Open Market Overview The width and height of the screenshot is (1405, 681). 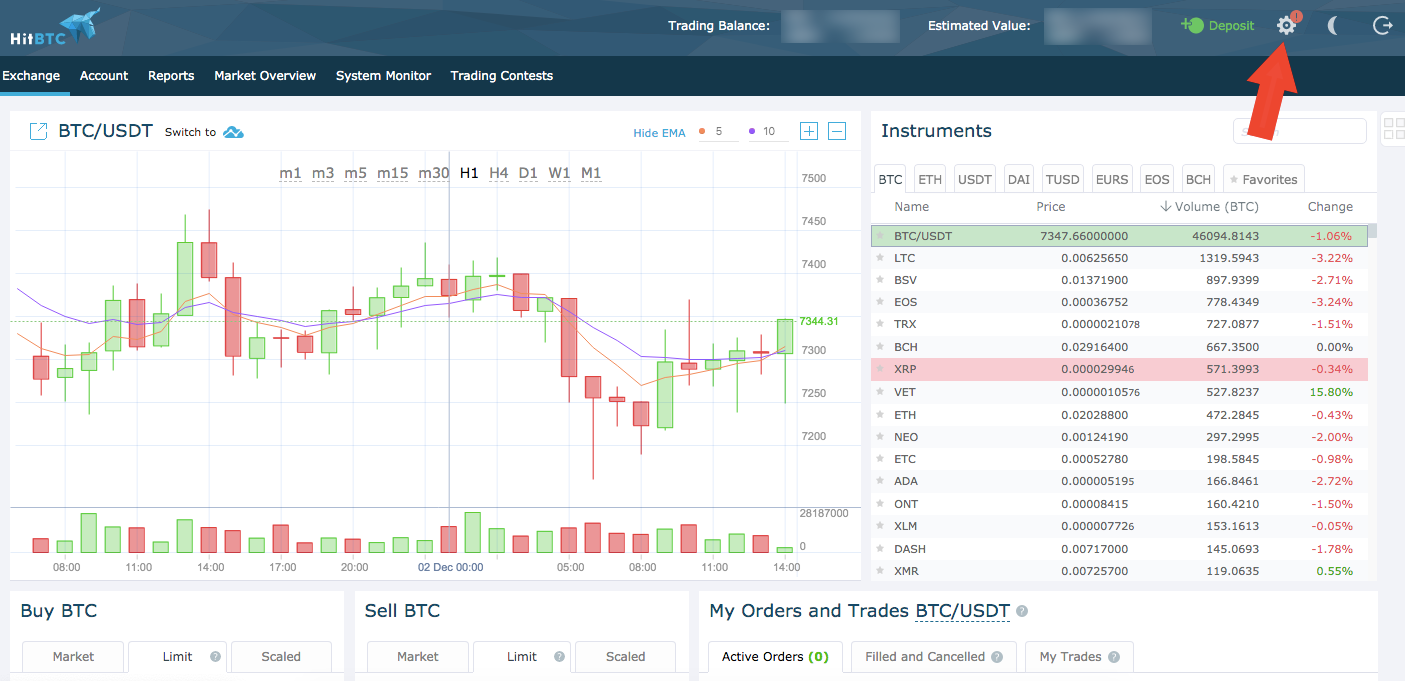[265, 76]
